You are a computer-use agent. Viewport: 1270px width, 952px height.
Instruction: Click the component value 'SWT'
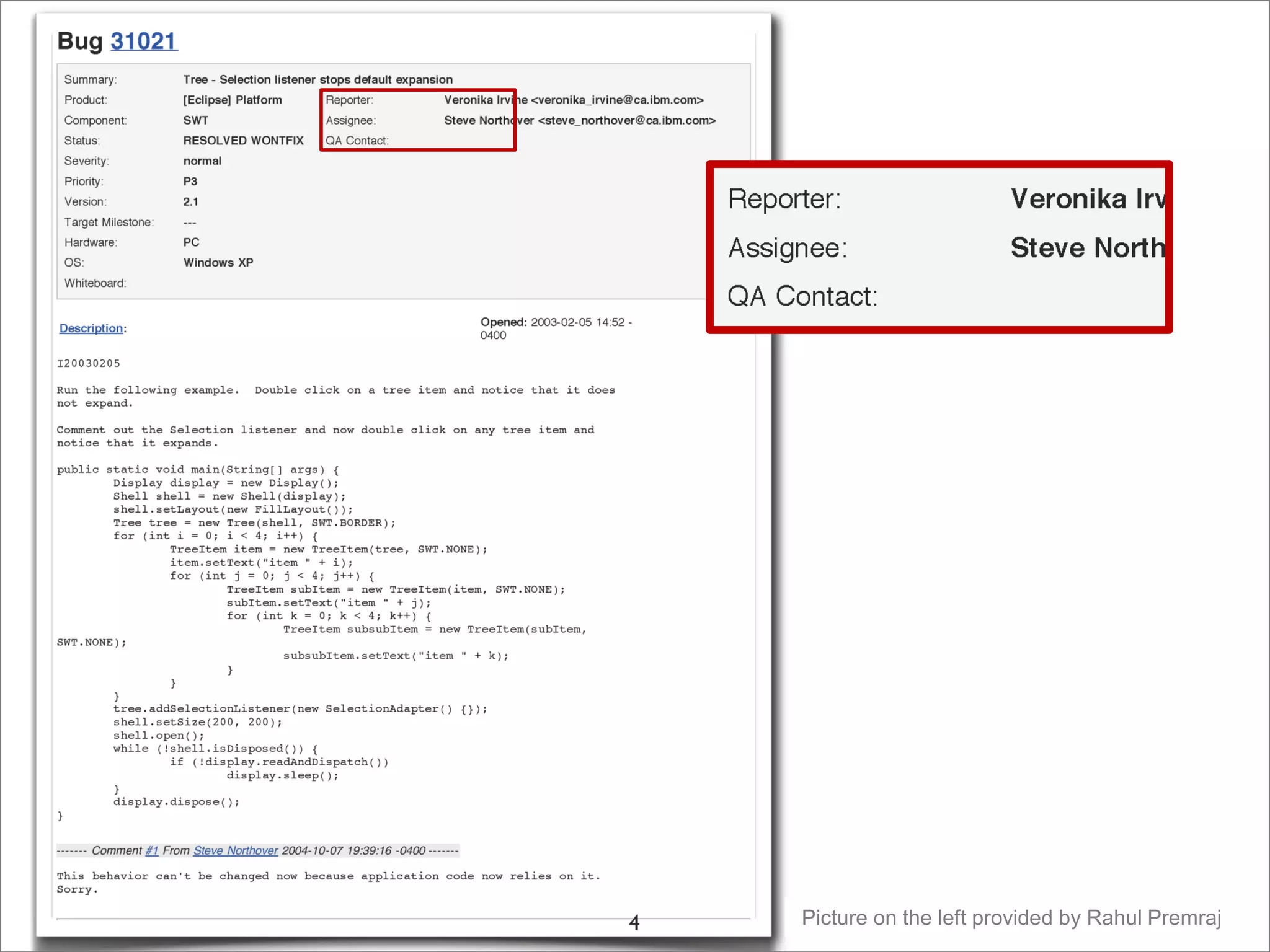(x=196, y=120)
